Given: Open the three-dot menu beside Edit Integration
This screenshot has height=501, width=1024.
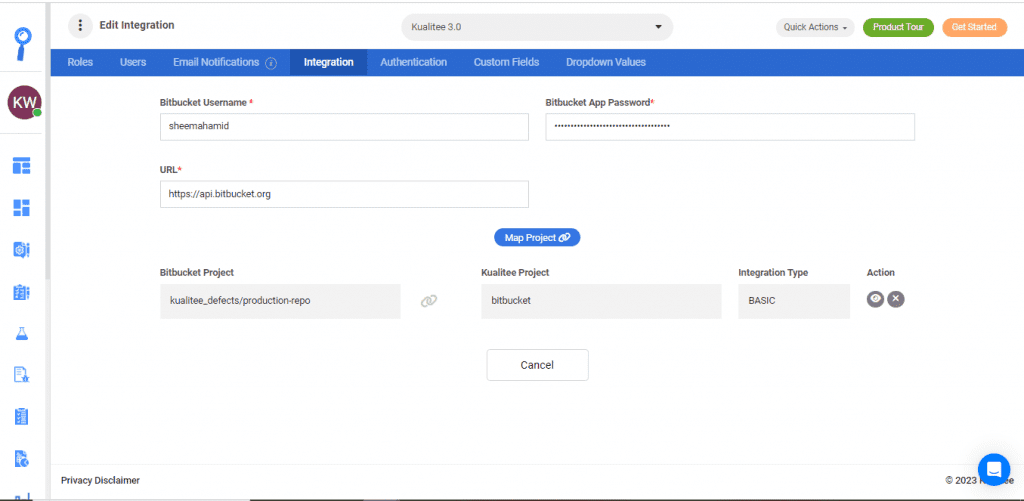Looking at the screenshot, I should click(80, 26).
